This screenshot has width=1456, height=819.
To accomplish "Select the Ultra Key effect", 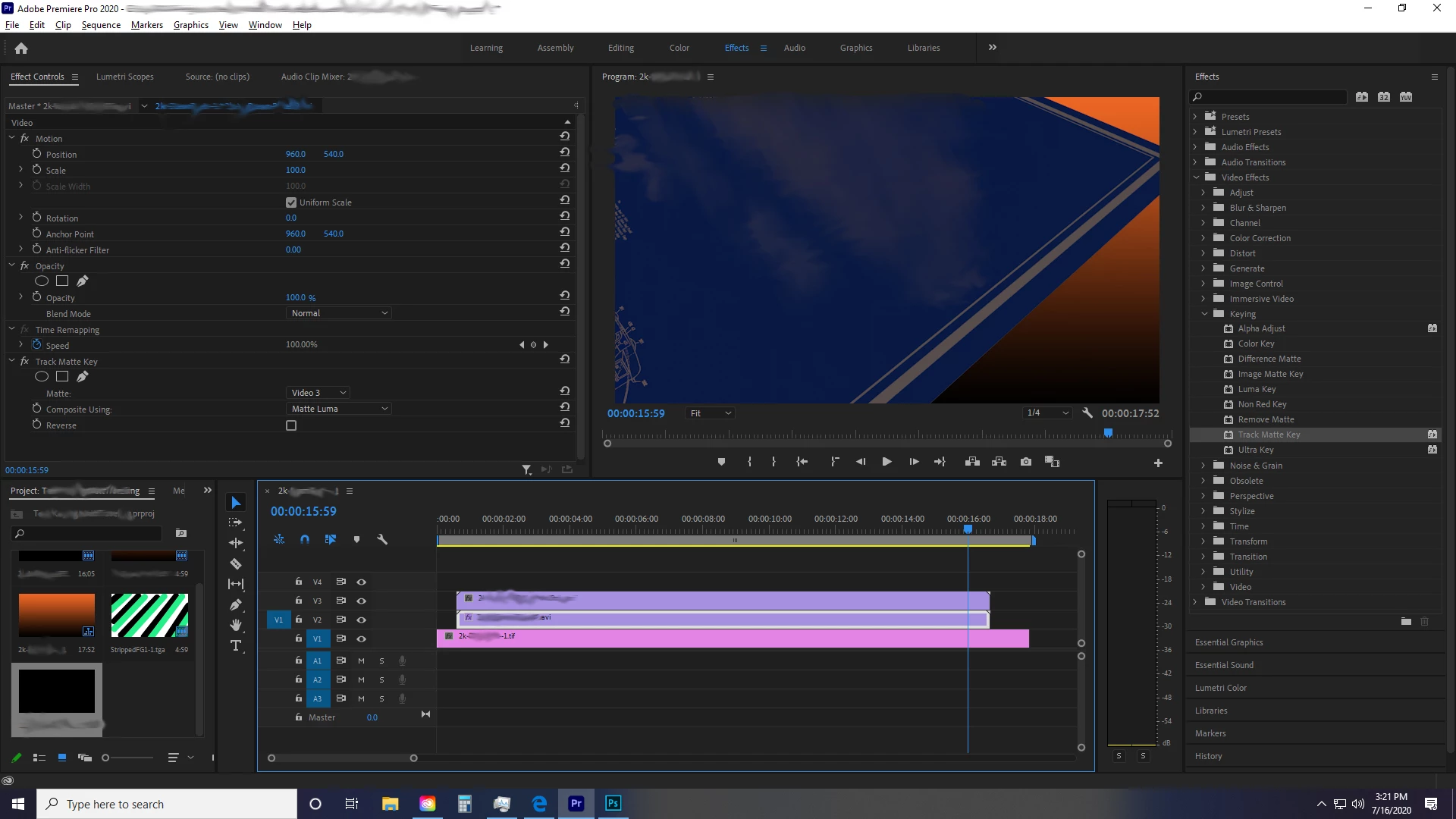I will pos(1255,450).
